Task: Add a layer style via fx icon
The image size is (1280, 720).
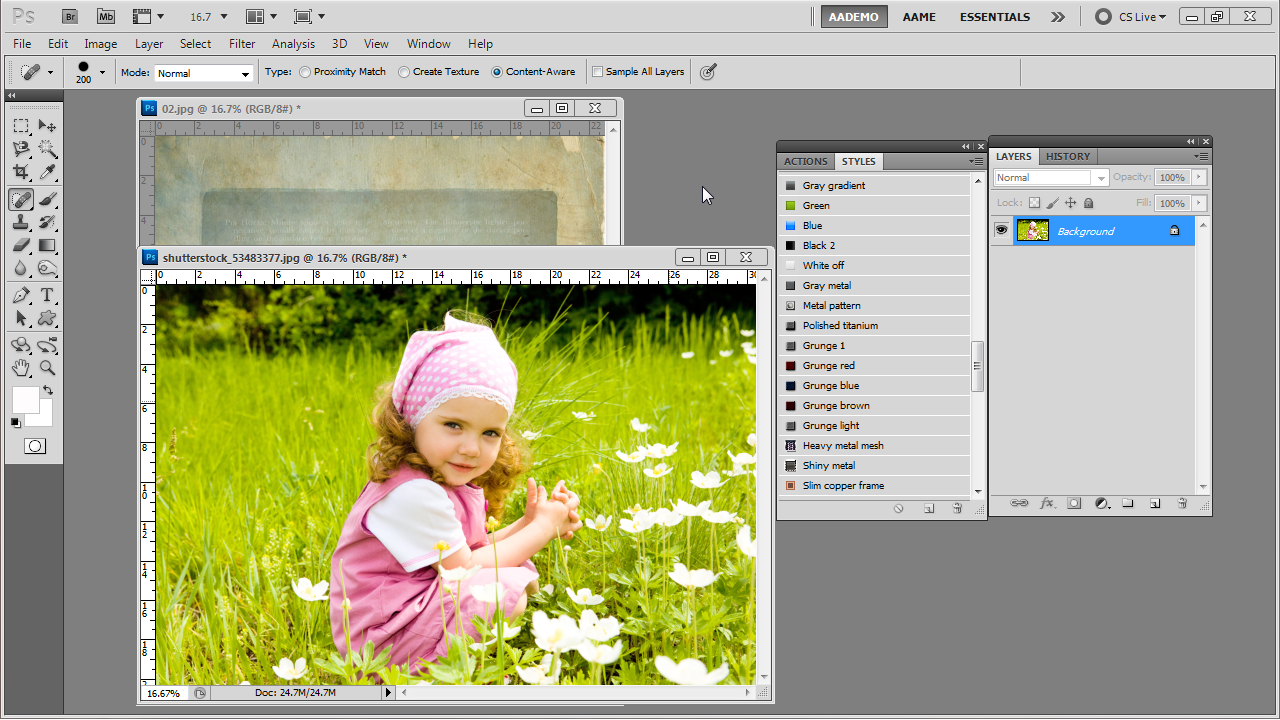Action: click(1047, 503)
